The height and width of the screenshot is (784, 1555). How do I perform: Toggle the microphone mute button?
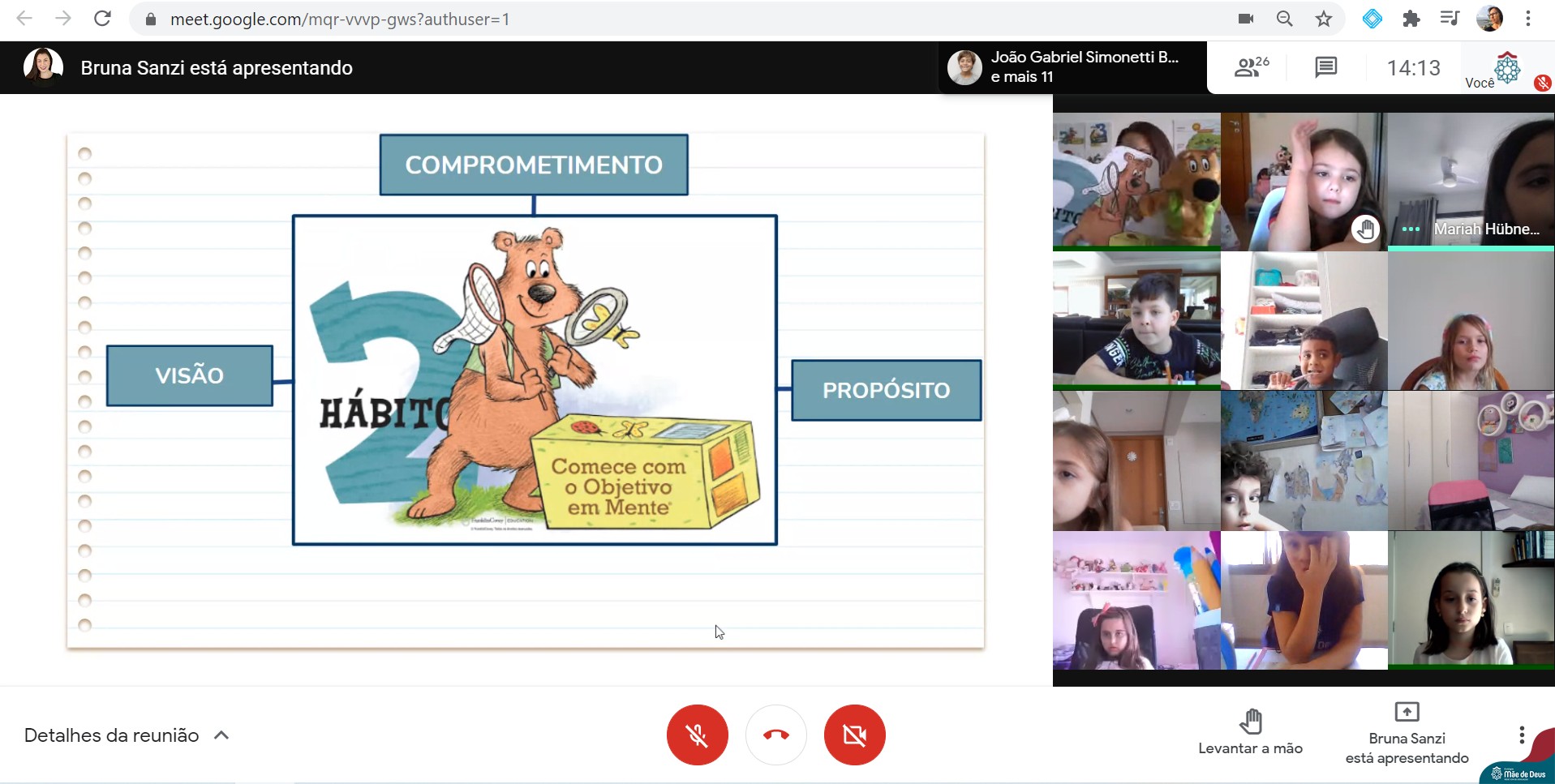[697, 735]
